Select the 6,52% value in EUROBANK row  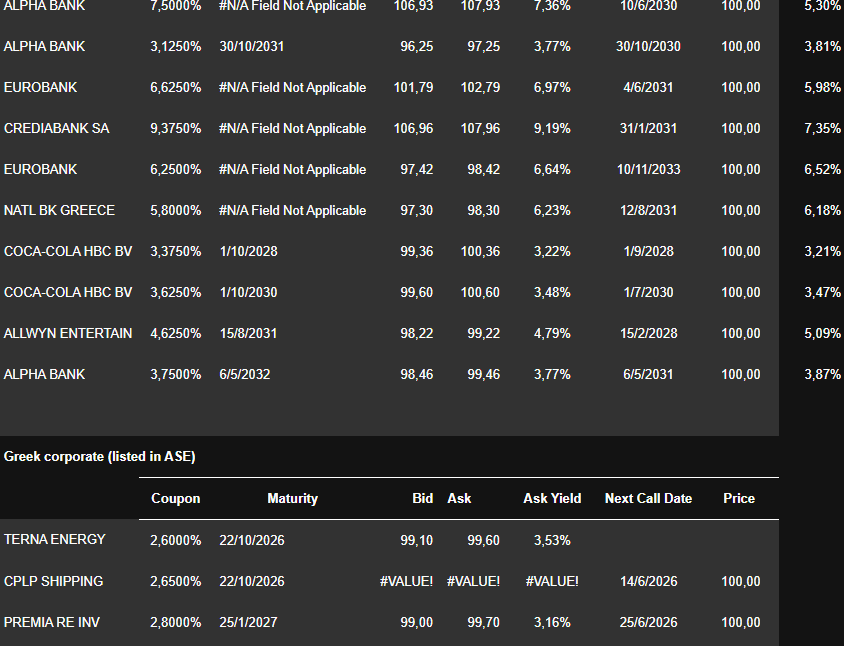tap(822, 169)
